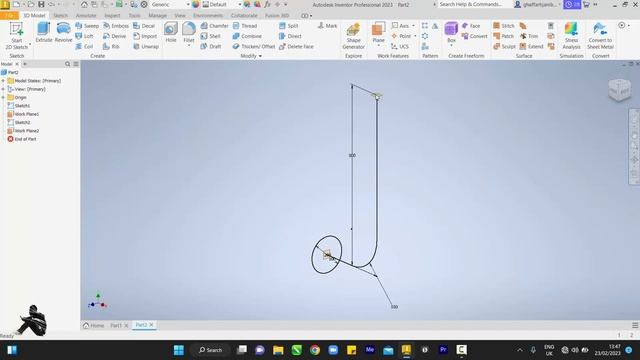Select Sketch2 in the model browser
The image size is (640, 360).
tap(19, 122)
